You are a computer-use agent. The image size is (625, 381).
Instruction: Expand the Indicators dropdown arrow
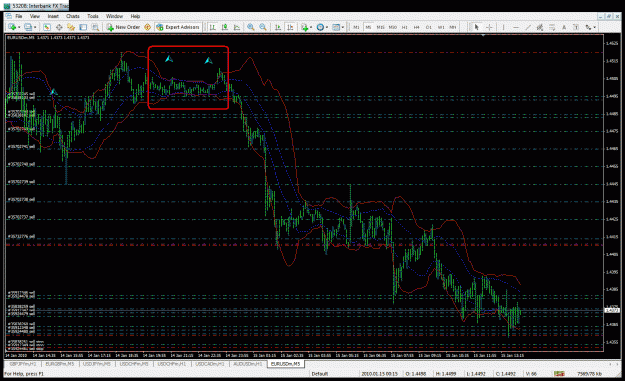pos(311,27)
